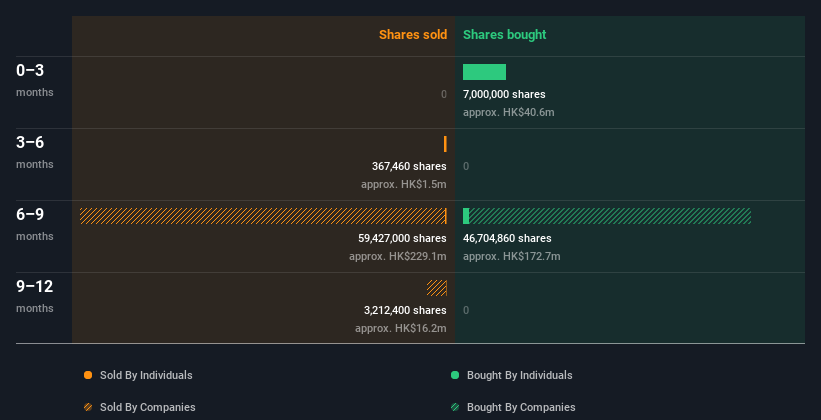Select 'approx. HK$16.2m' value

point(401,328)
